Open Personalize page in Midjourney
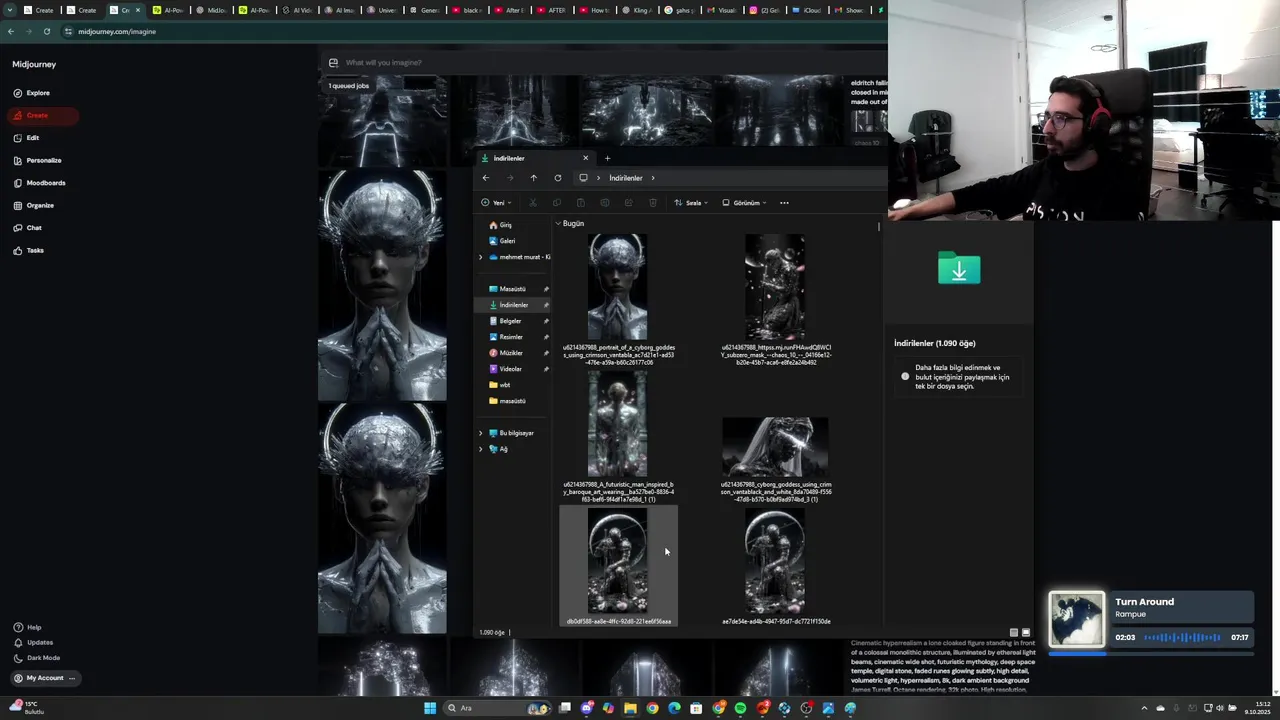Viewport: 1280px width, 720px height. (37, 160)
